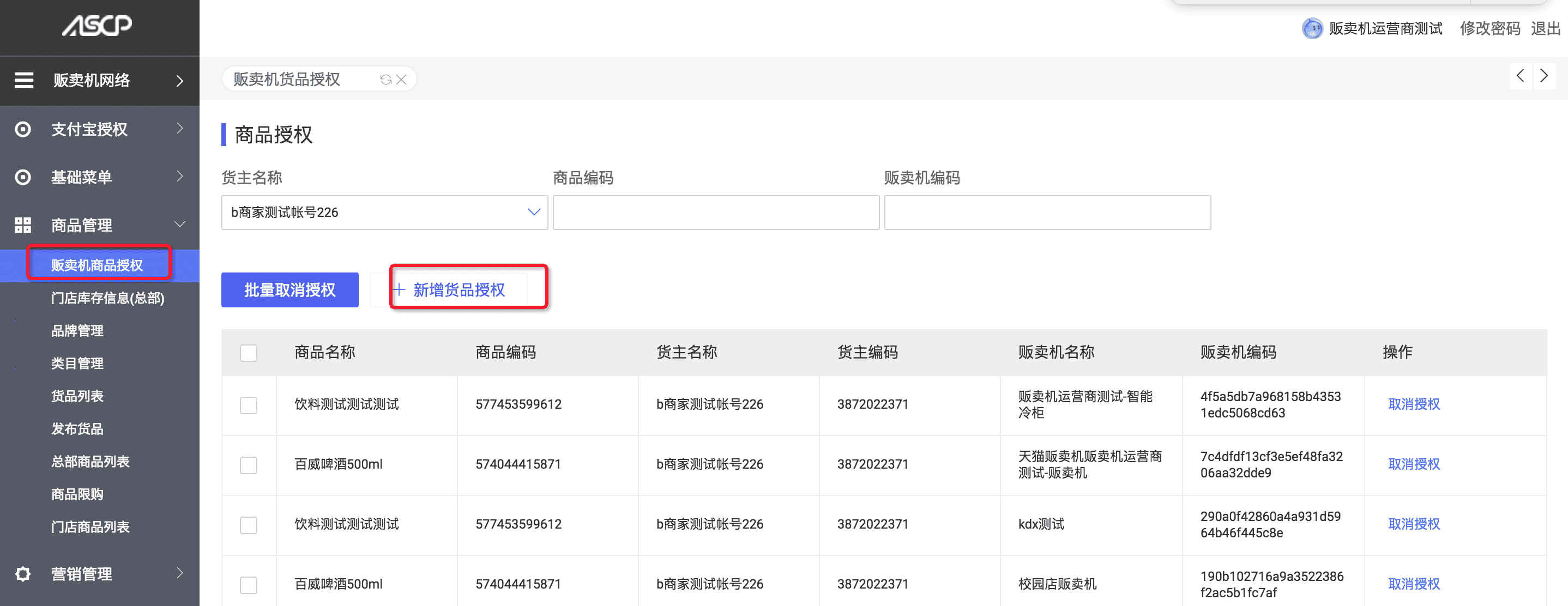Click machine code 4f5a5db7a968158b43531edc5068cd63
The height and width of the screenshot is (606, 1568).
1270,404
